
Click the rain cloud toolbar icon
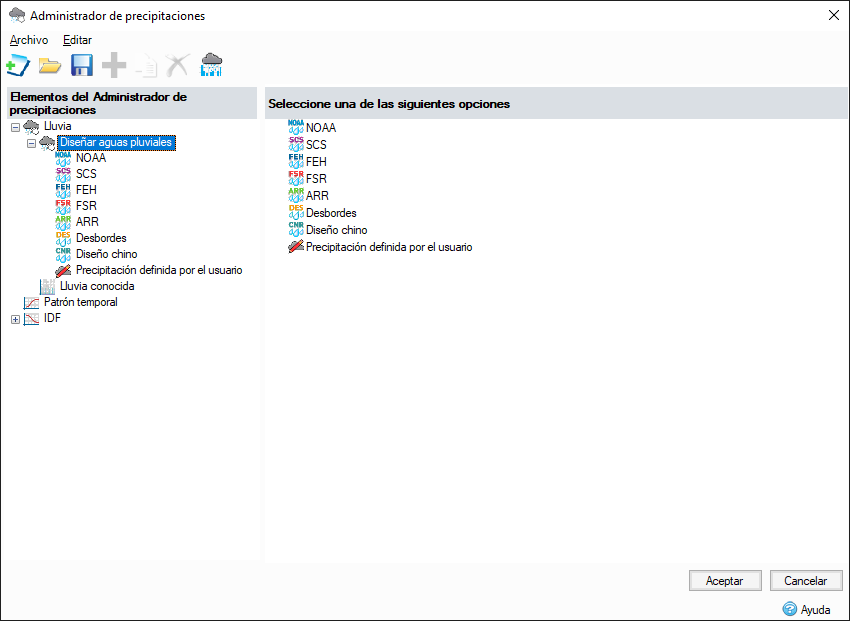pos(211,66)
